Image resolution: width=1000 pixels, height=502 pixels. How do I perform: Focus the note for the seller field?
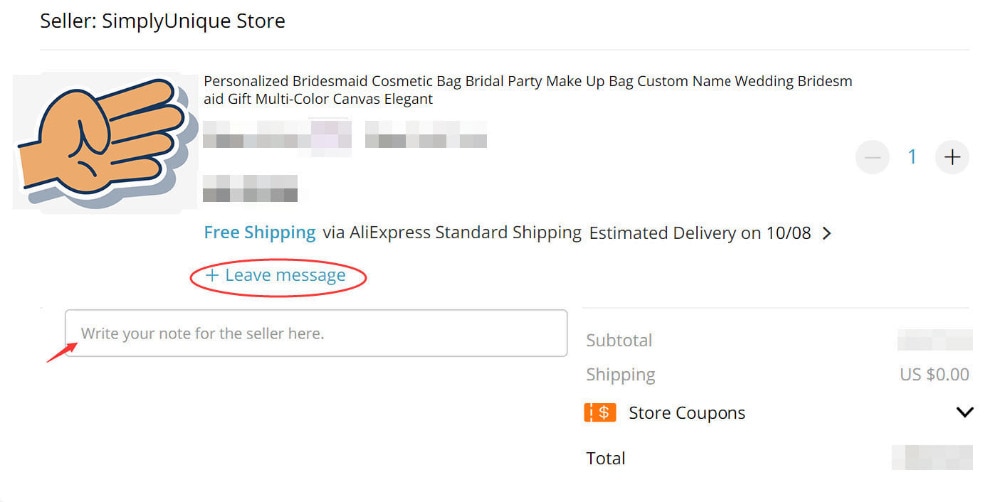click(x=316, y=333)
